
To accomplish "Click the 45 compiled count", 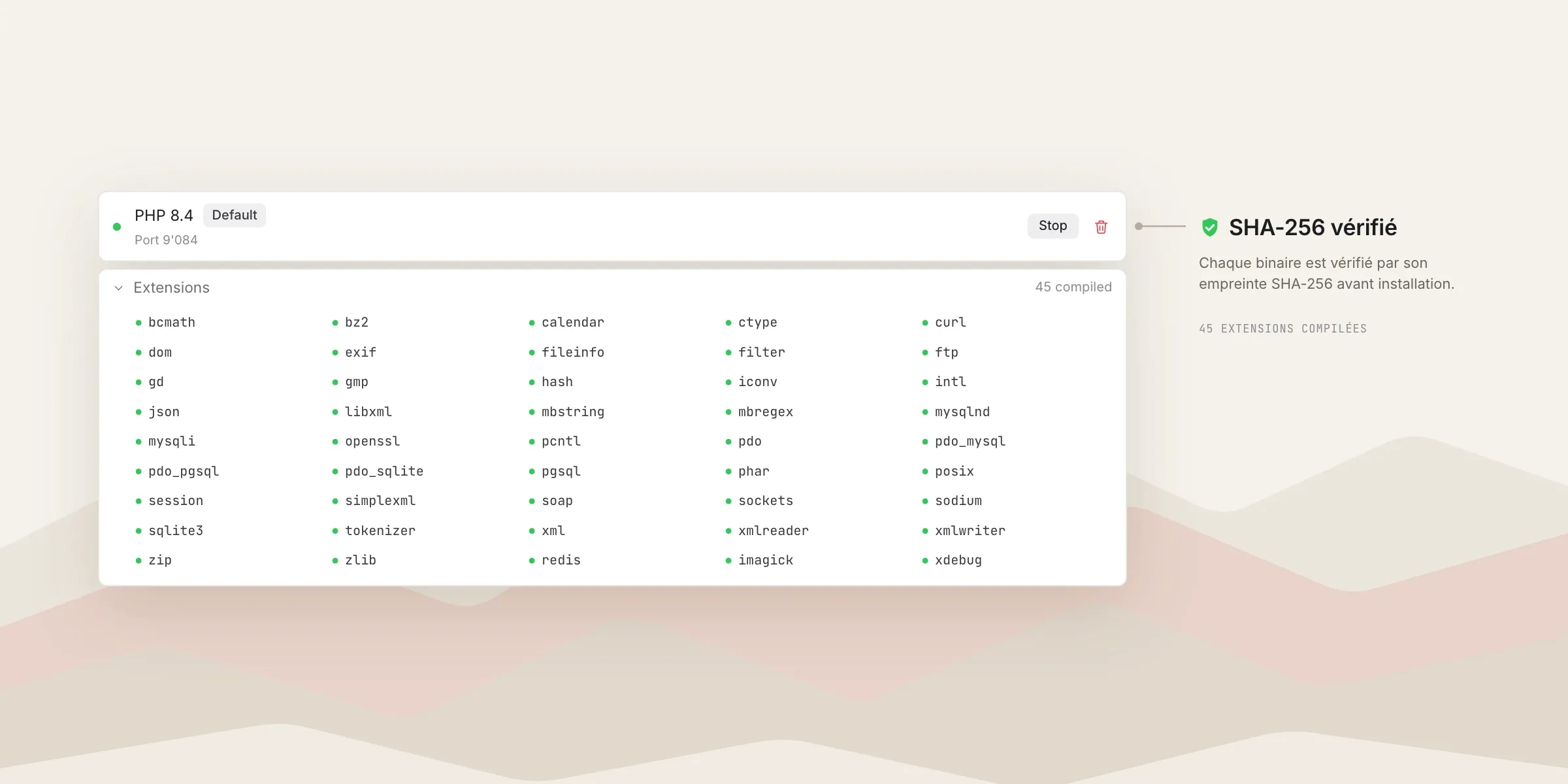I will (1073, 287).
